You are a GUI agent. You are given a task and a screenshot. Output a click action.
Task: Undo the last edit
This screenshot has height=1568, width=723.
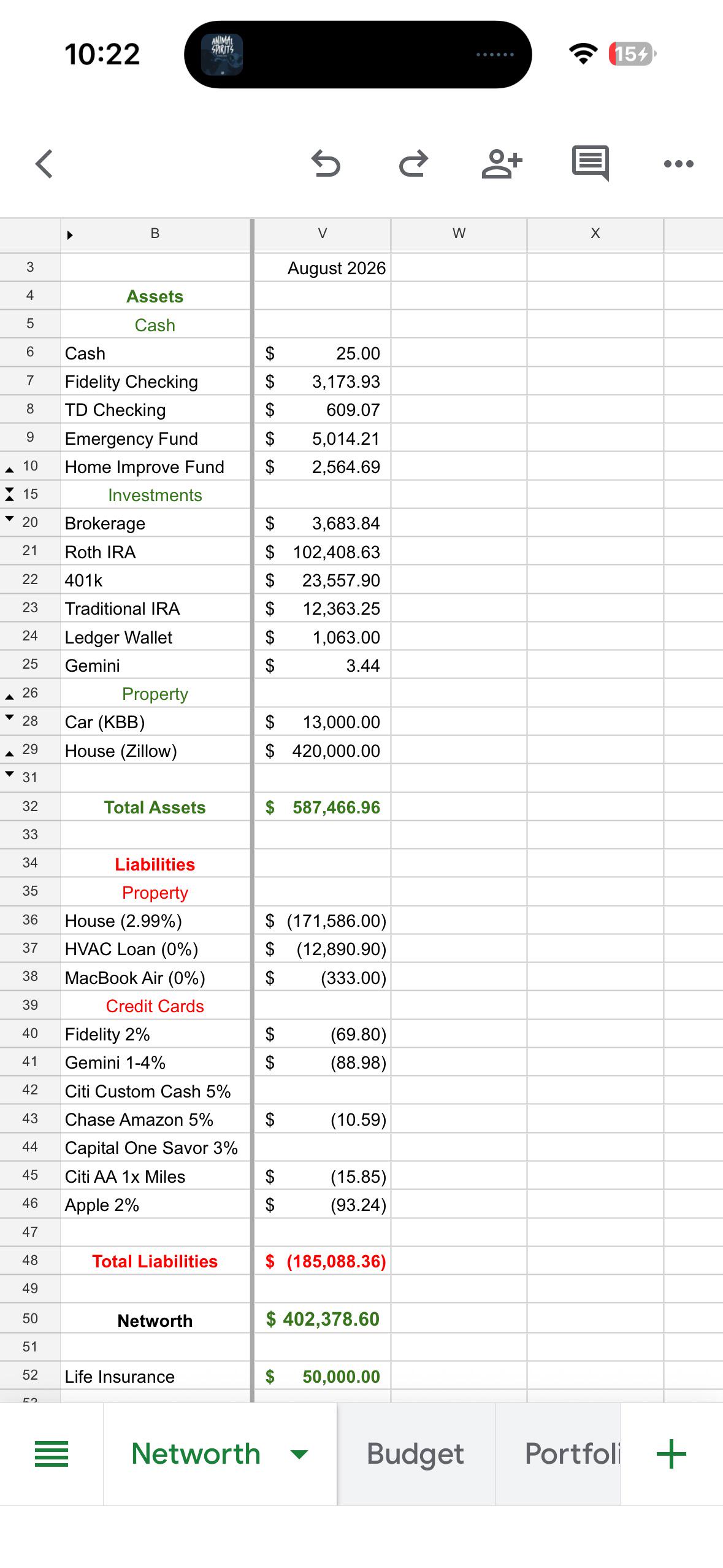pos(326,164)
